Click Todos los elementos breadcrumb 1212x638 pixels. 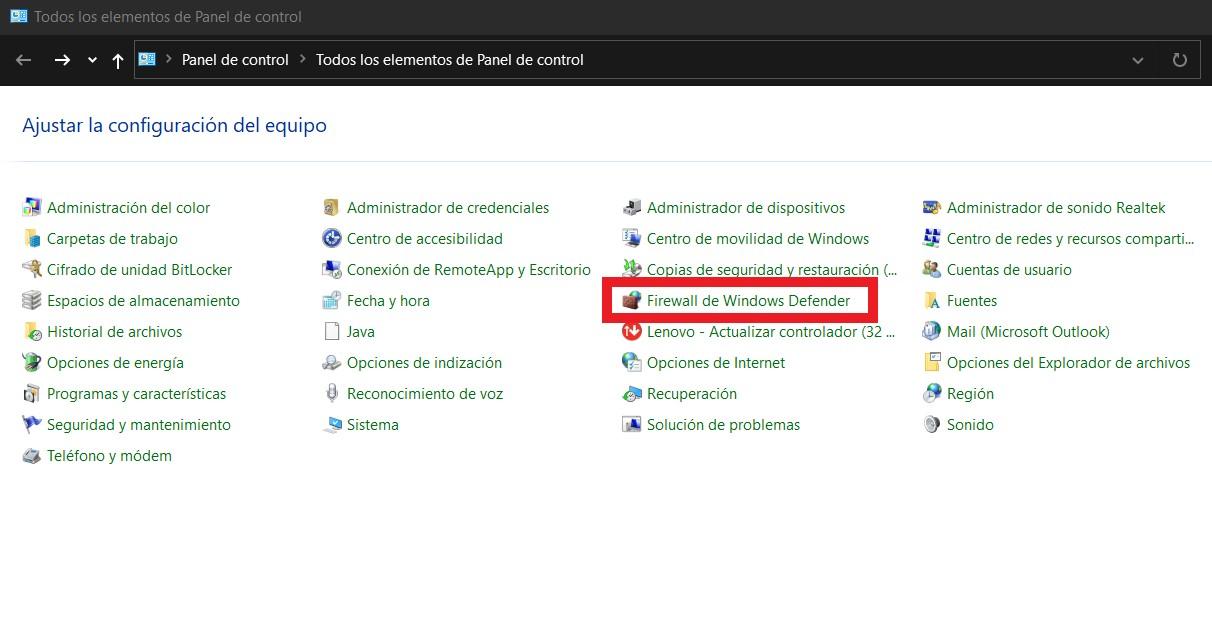[x=450, y=60]
